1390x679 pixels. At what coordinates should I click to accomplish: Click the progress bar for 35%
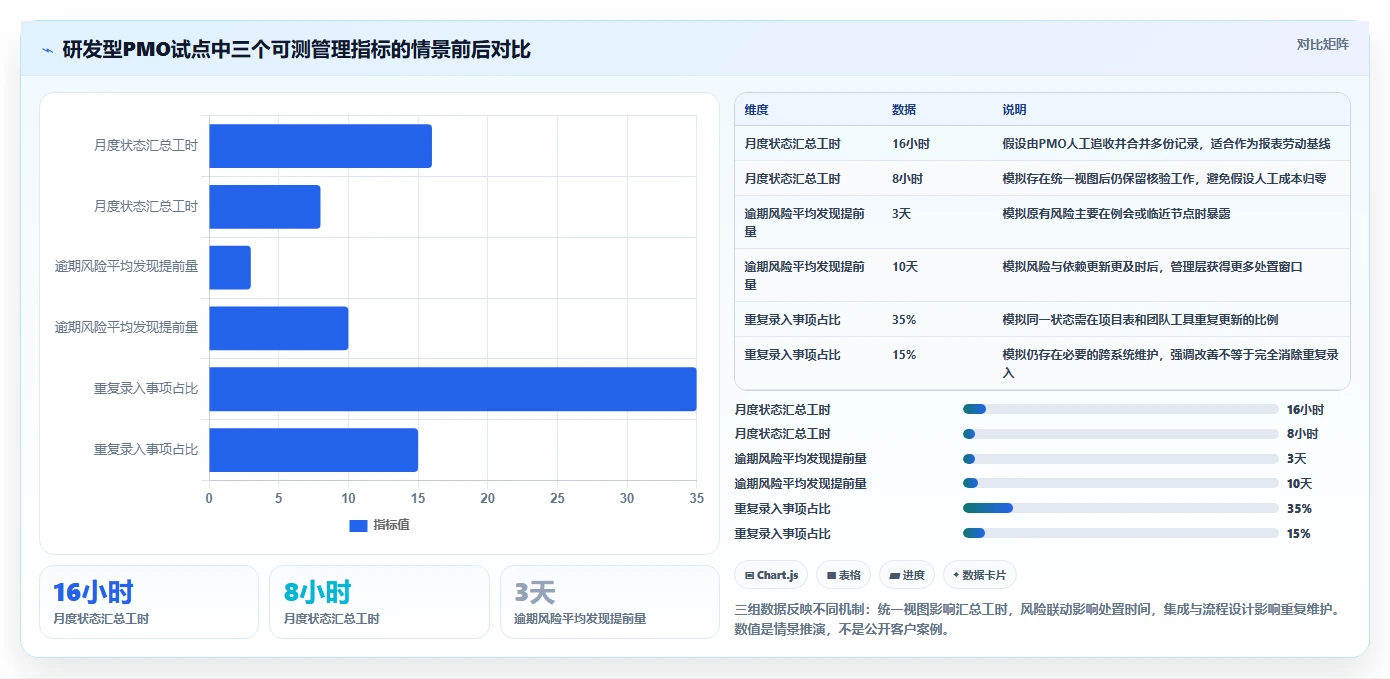click(x=1120, y=508)
